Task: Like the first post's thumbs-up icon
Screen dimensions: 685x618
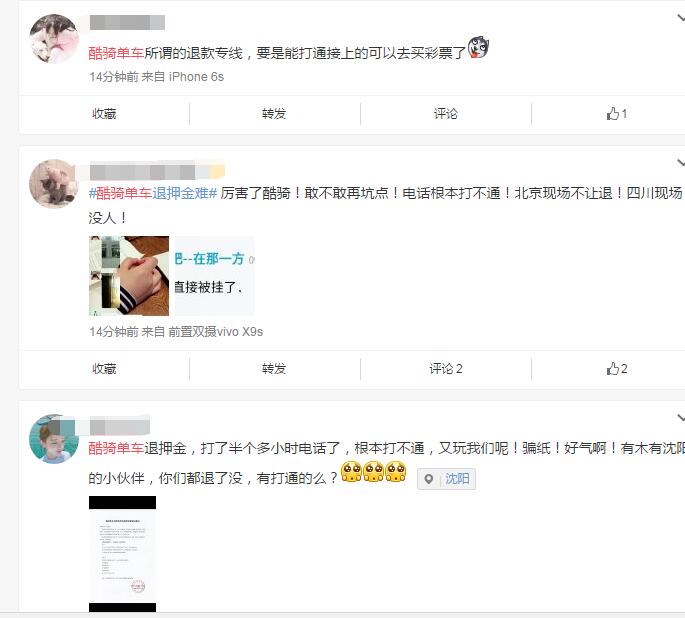Action: [x=612, y=114]
